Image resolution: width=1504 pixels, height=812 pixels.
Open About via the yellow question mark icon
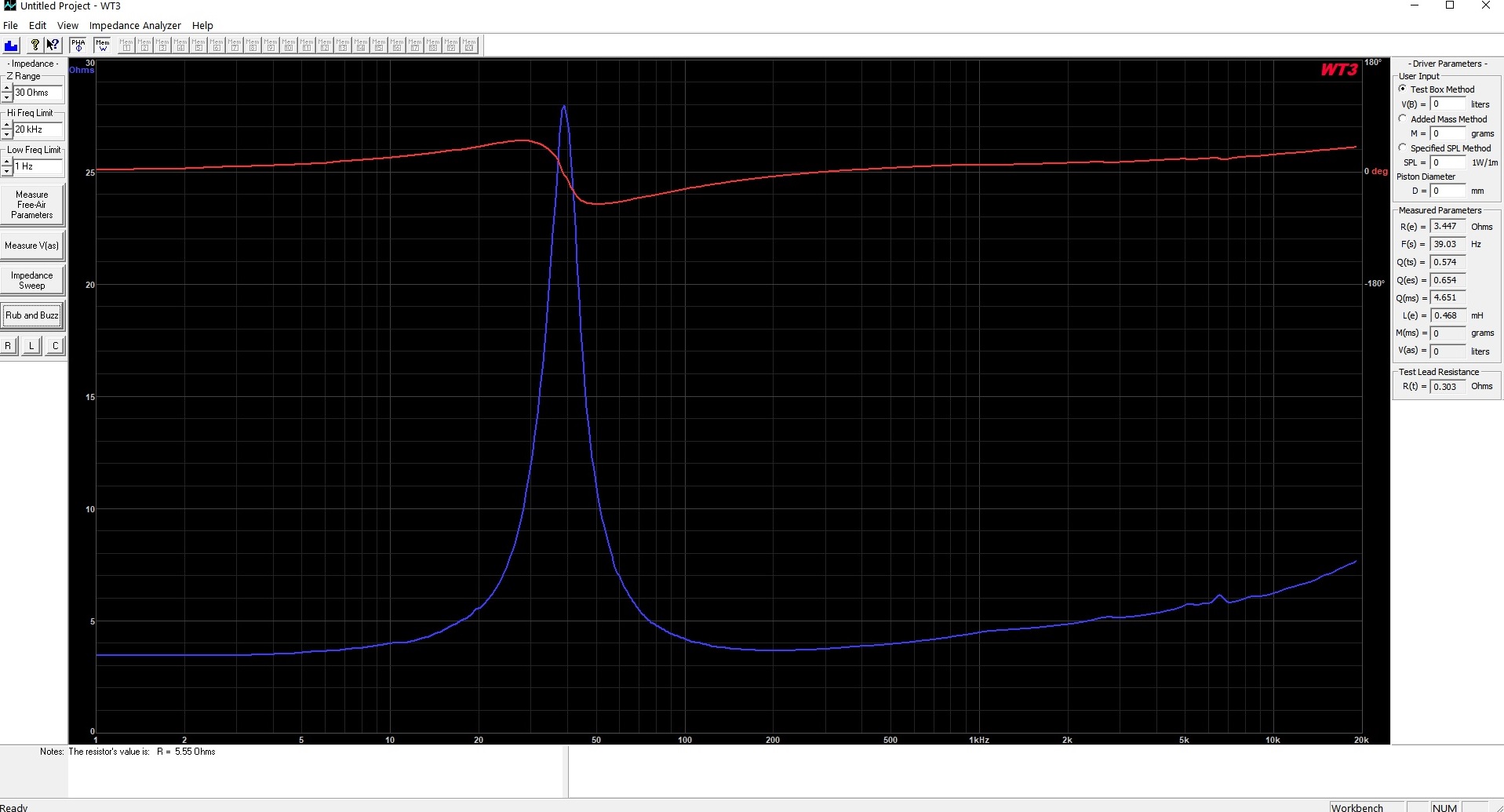click(35, 45)
